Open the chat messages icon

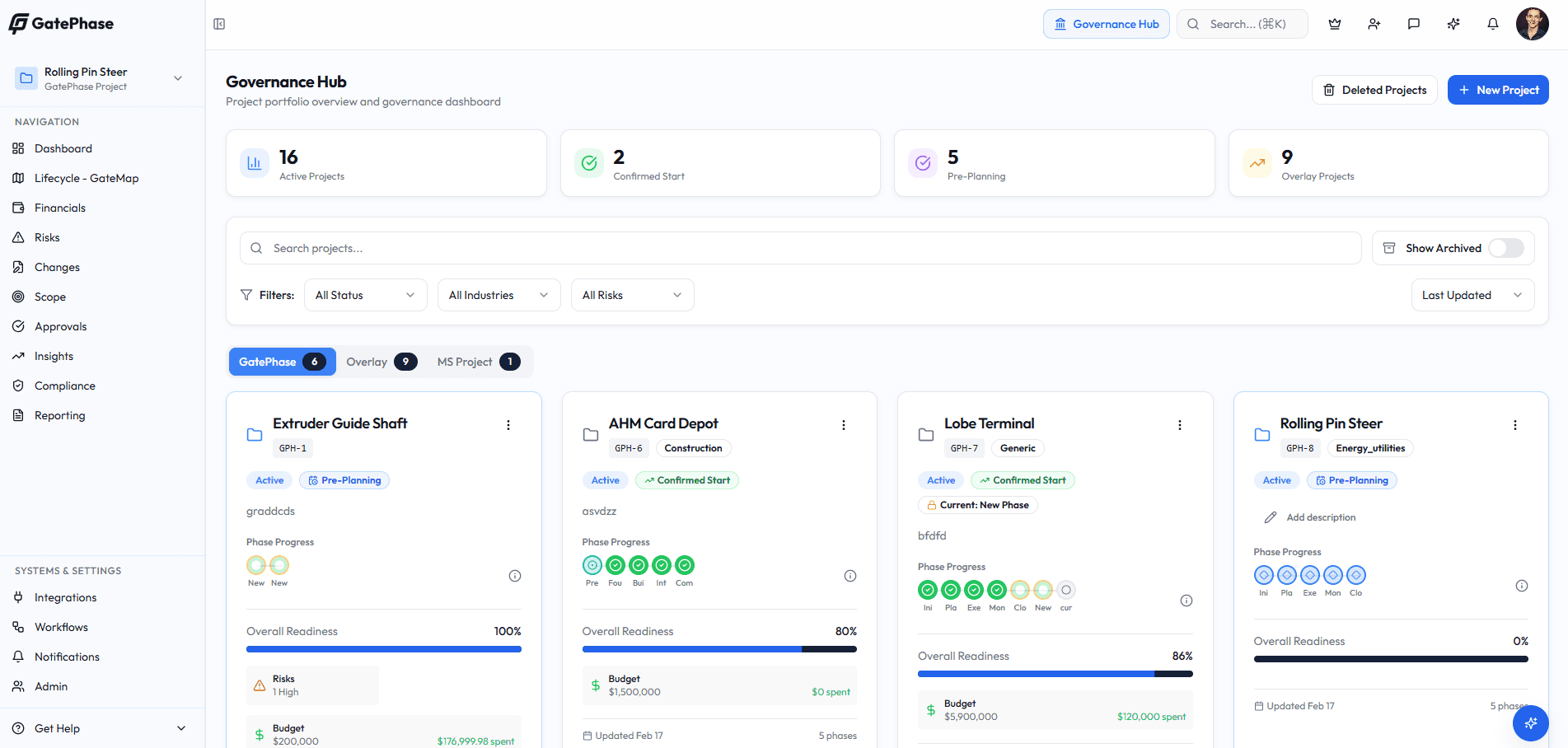click(1414, 24)
